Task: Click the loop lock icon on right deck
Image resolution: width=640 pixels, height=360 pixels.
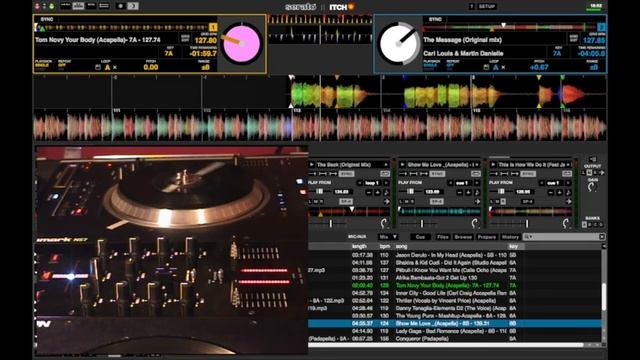Action: point(486,67)
